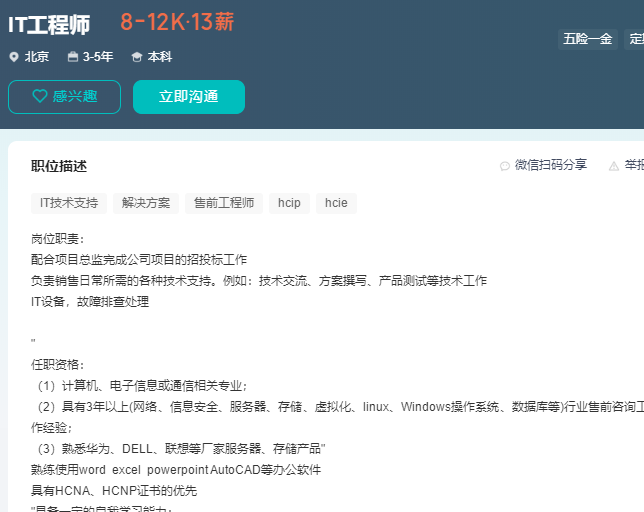
Task: Click the WeChat icon before 微信扫码分享
Action: pos(505,166)
